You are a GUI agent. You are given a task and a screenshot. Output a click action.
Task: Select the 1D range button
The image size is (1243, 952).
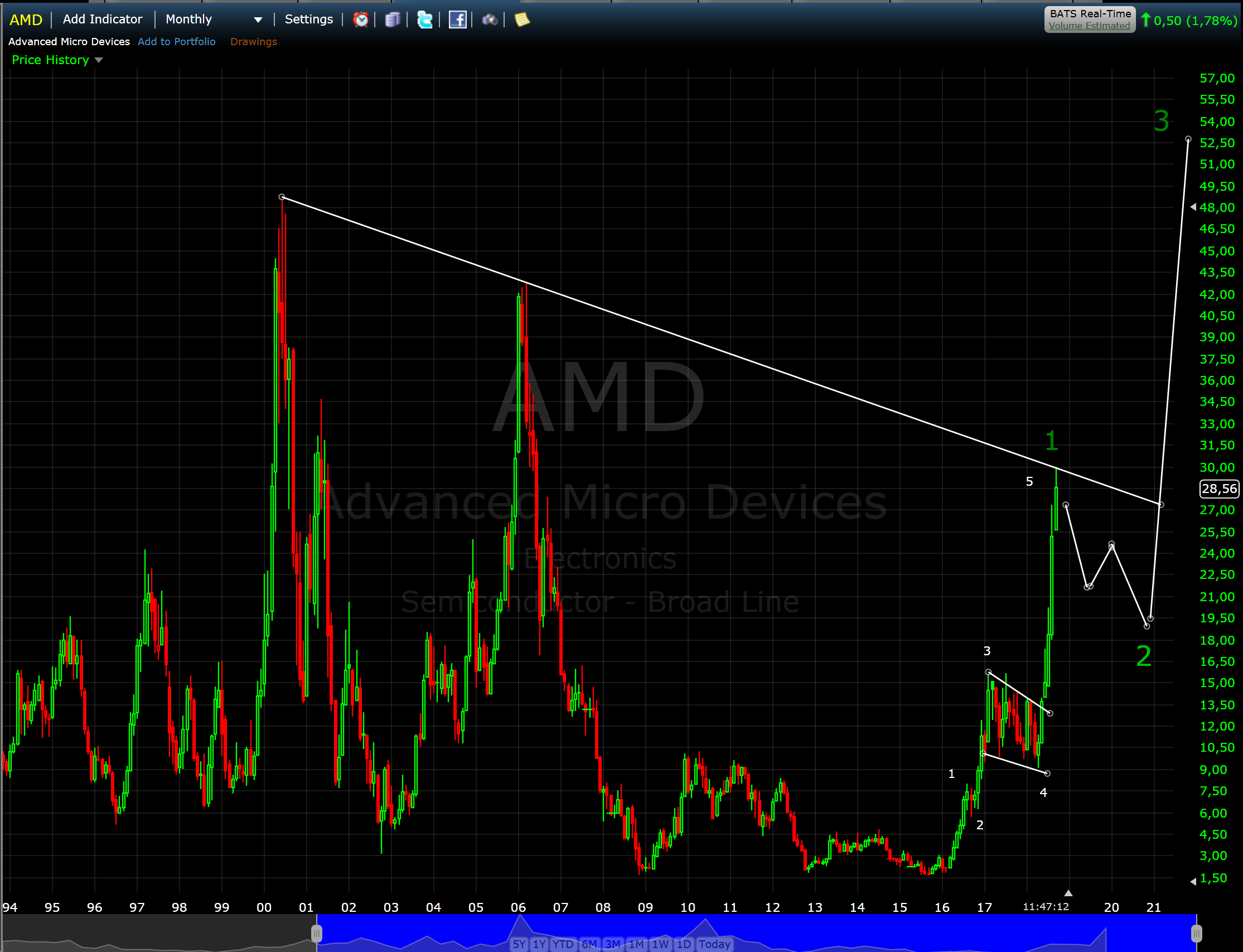pos(684,944)
